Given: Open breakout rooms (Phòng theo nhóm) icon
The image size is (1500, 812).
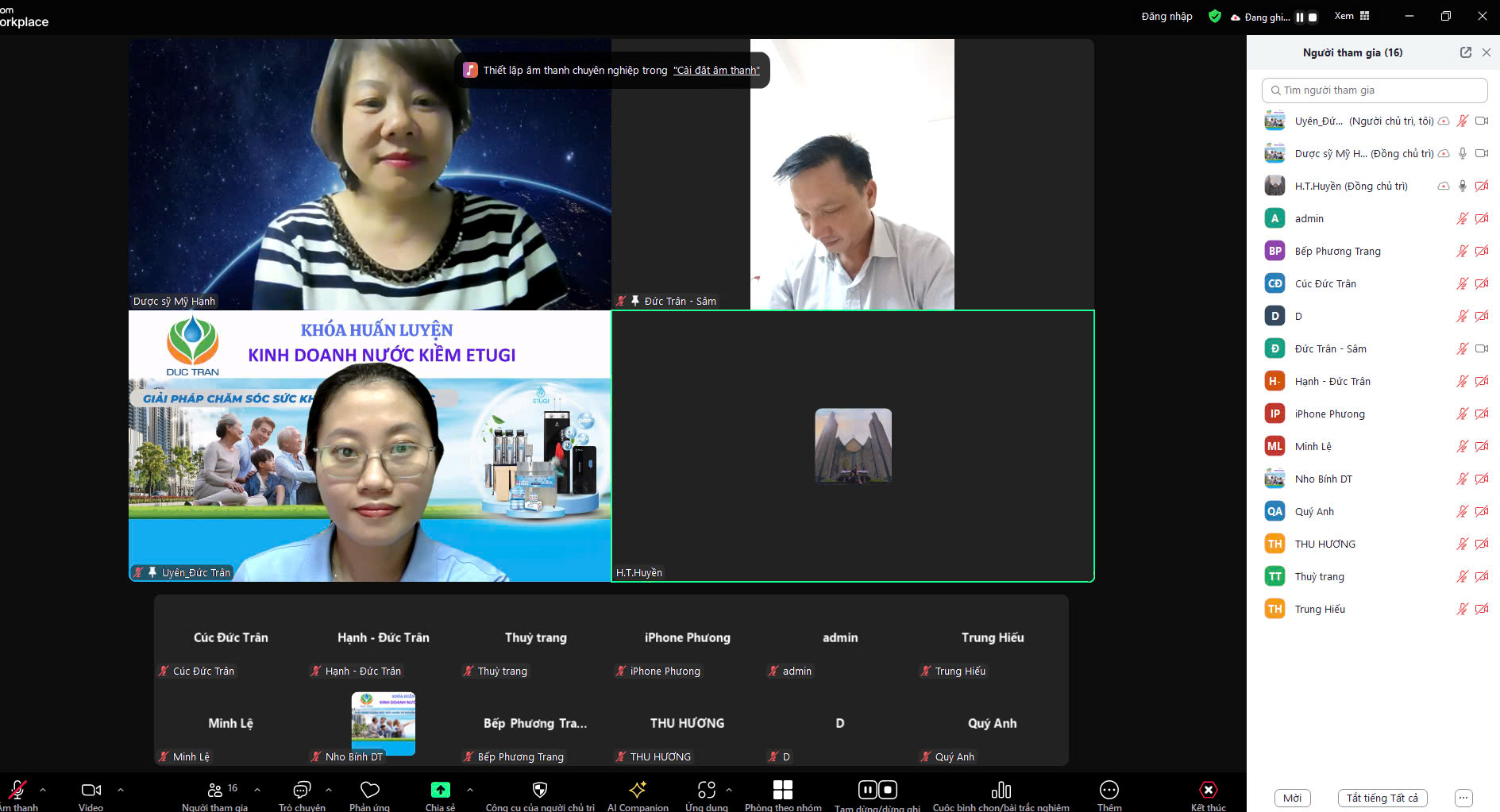Looking at the screenshot, I should [x=783, y=790].
